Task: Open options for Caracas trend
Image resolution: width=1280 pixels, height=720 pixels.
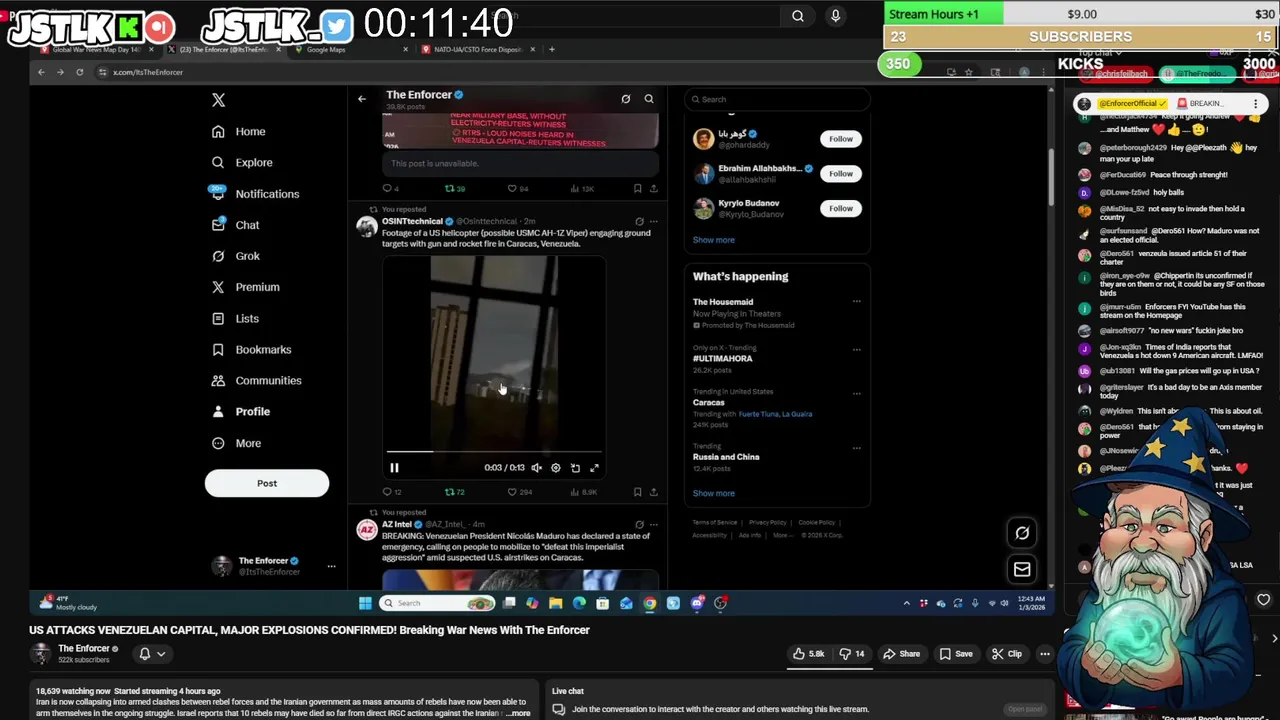Action: point(856,393)
